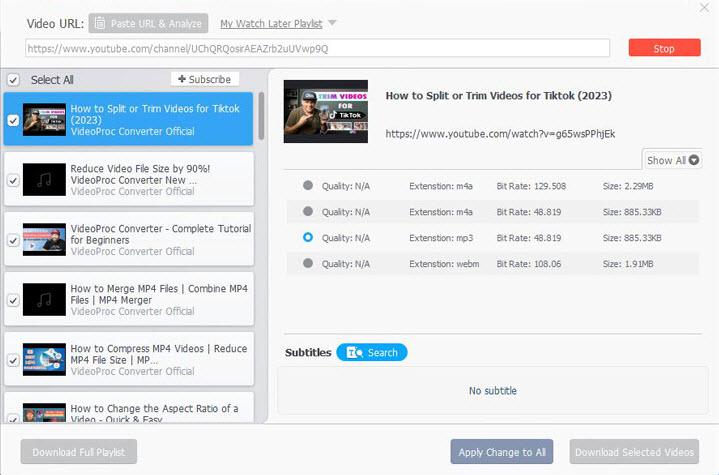Image resolution: width=719 pixels, height=475 pixels.
Task: Stop the URL analysis
Action: tap(664, 48)
